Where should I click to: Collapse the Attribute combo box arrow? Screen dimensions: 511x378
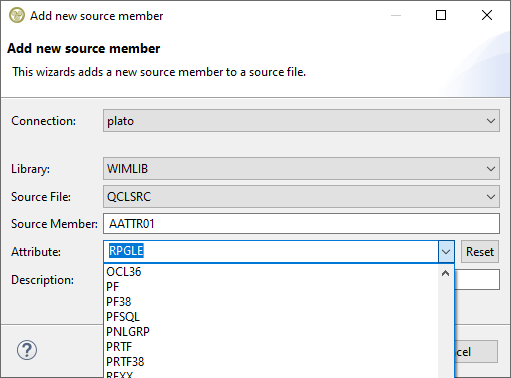pyautogui.click(x=446, y=252)
